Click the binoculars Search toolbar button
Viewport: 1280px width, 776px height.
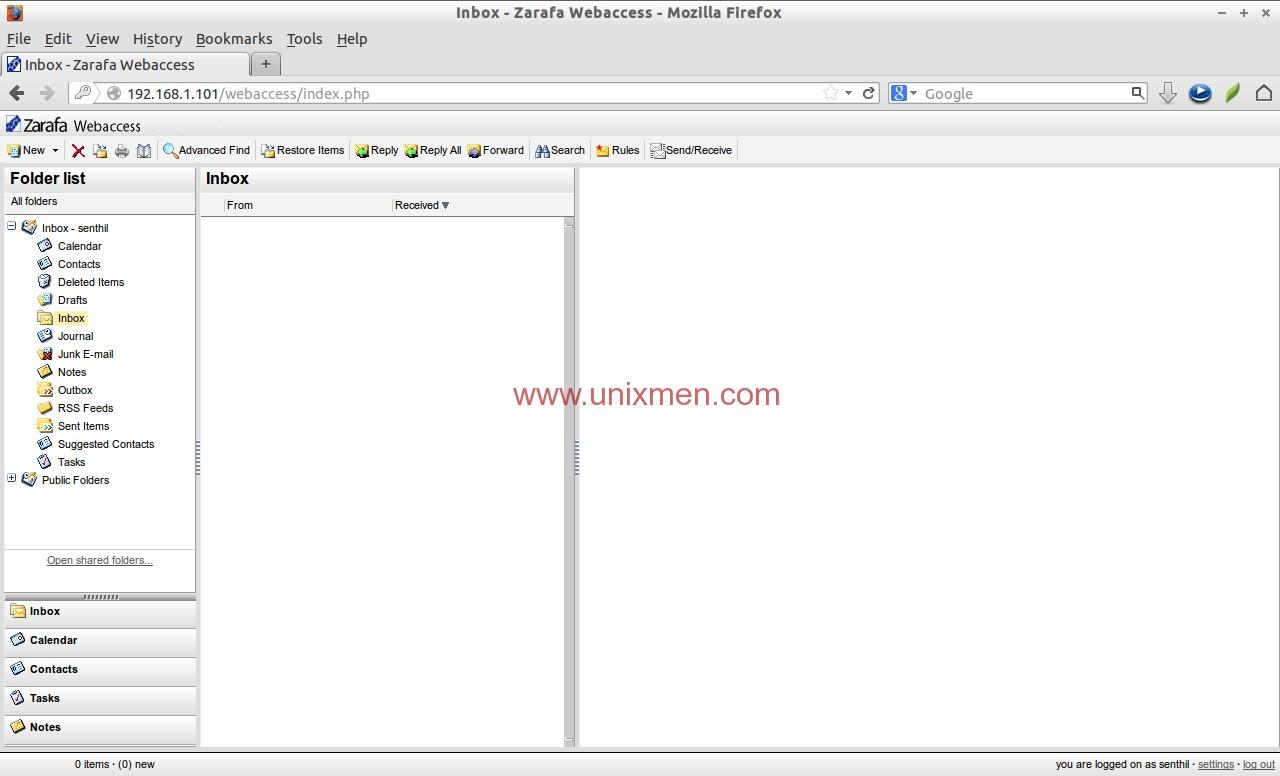pyautogui.click(x=560, y=151)
